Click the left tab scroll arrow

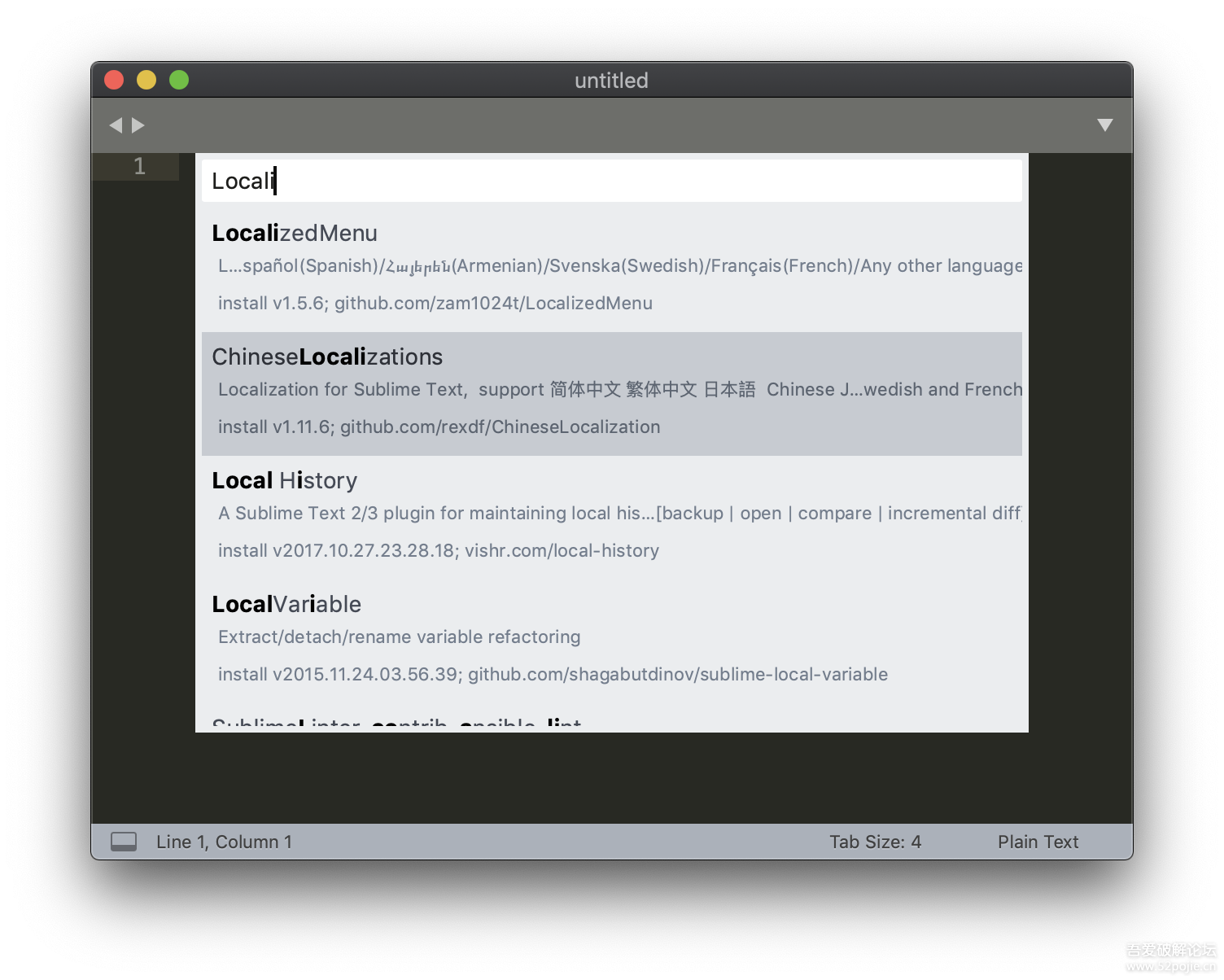pos(116,125)
